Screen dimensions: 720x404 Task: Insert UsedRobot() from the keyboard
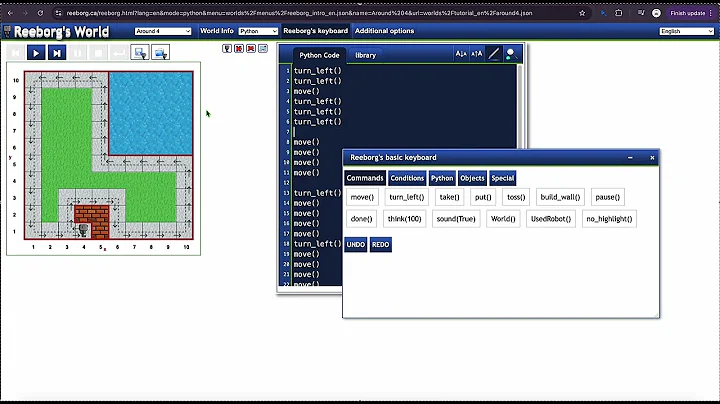tap(551, 219)
